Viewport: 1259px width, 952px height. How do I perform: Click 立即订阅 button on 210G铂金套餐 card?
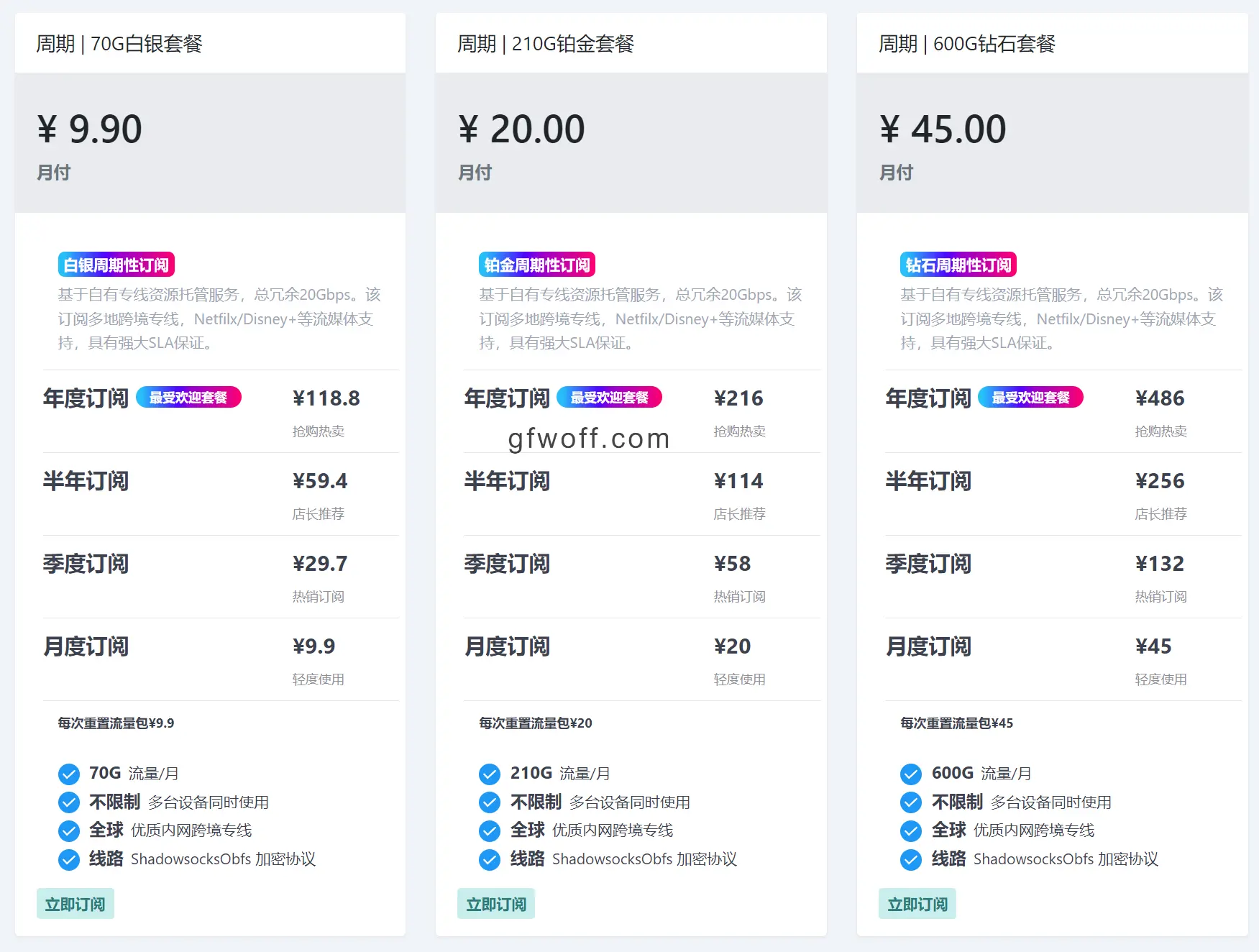tap(496, 904)
